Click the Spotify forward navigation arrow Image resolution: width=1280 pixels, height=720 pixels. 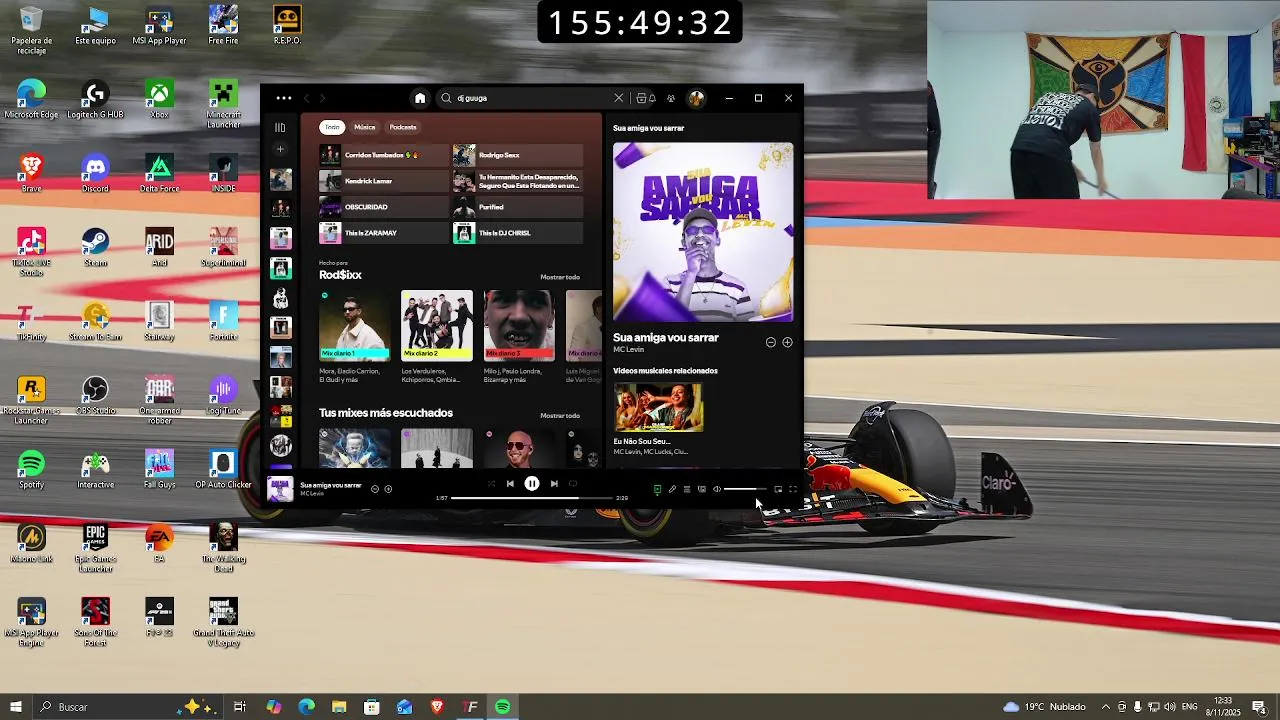[x=322, y=98]
